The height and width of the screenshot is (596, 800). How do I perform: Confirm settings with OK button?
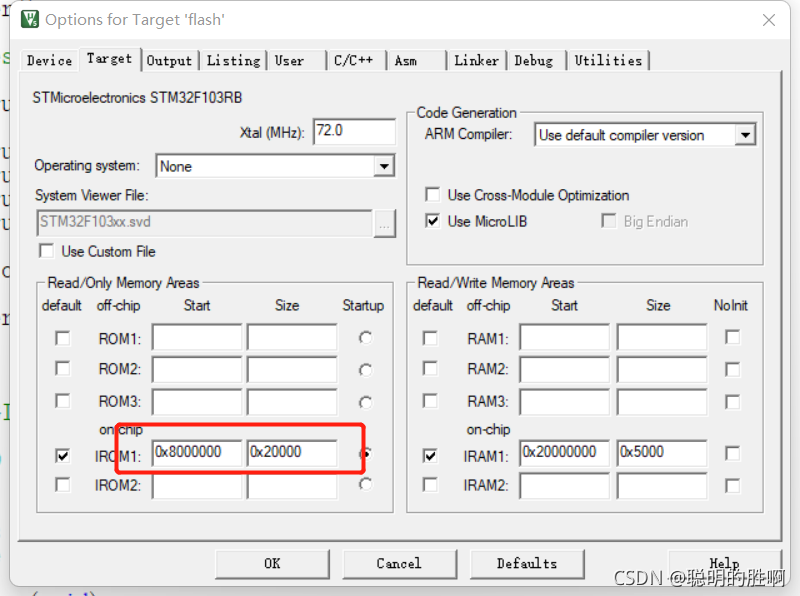point(272,564)
